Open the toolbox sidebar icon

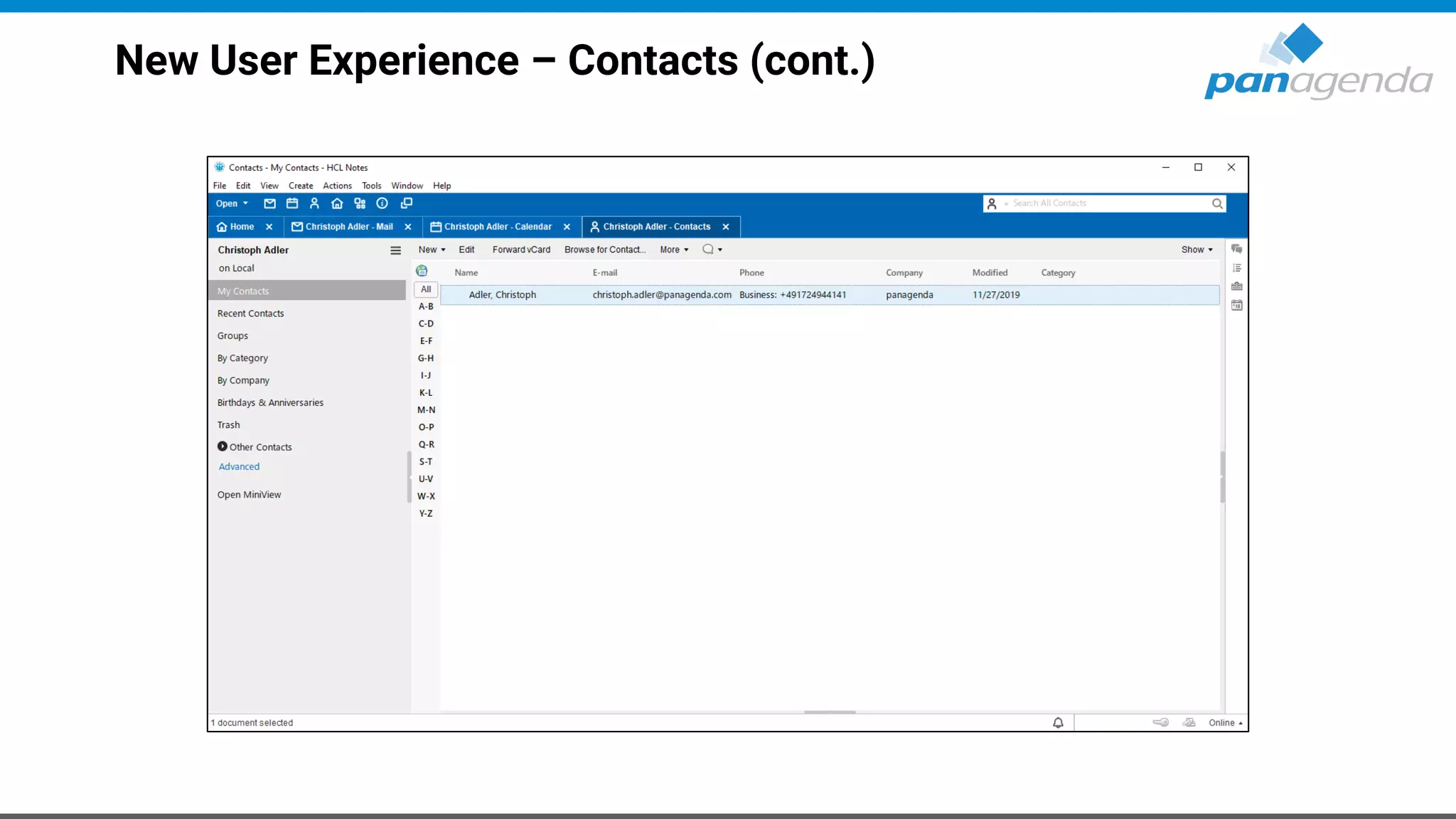pos(1237,287)
